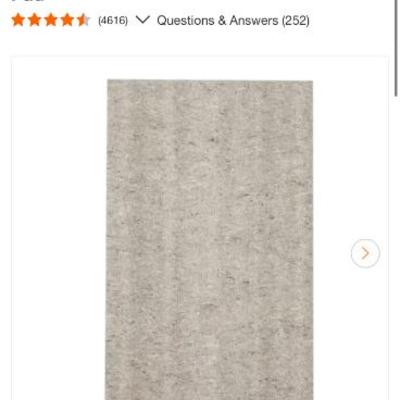Toggle the rating details arrow beside (4616)
Viewport: 400px width, 400px height.
[143, 20]
